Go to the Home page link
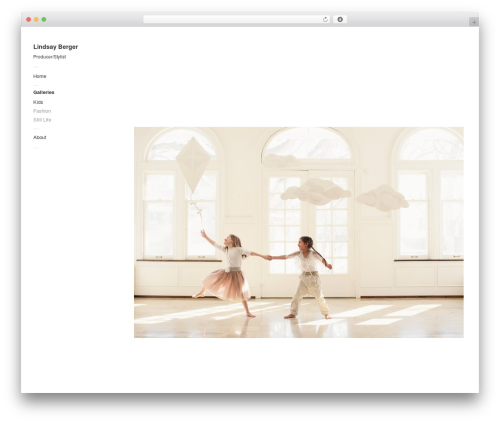Screen dimensions: 500x423 (x=40, y=76)
